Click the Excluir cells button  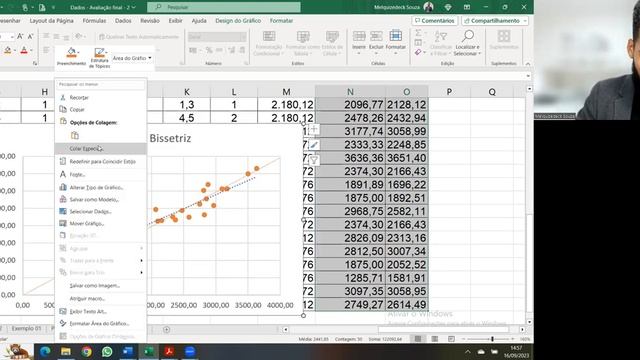(376, 42)
